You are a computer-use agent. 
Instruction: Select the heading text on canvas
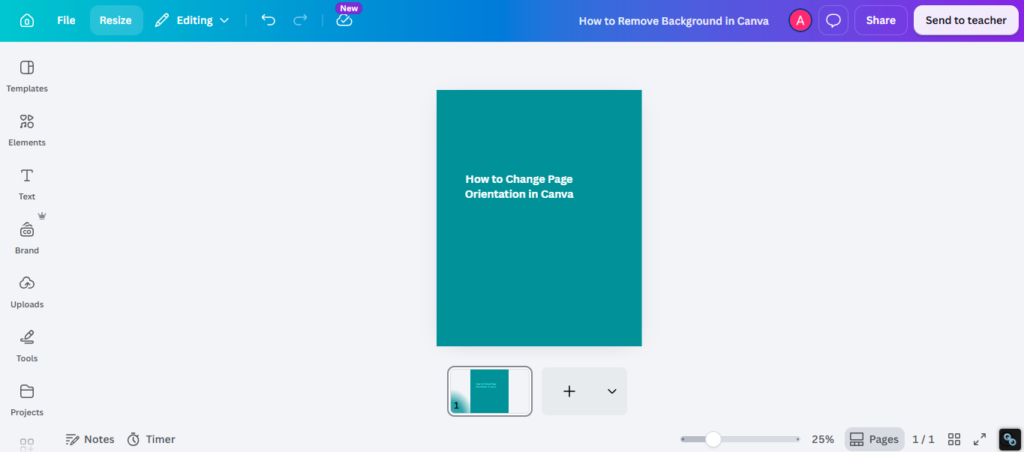point(519,187)
